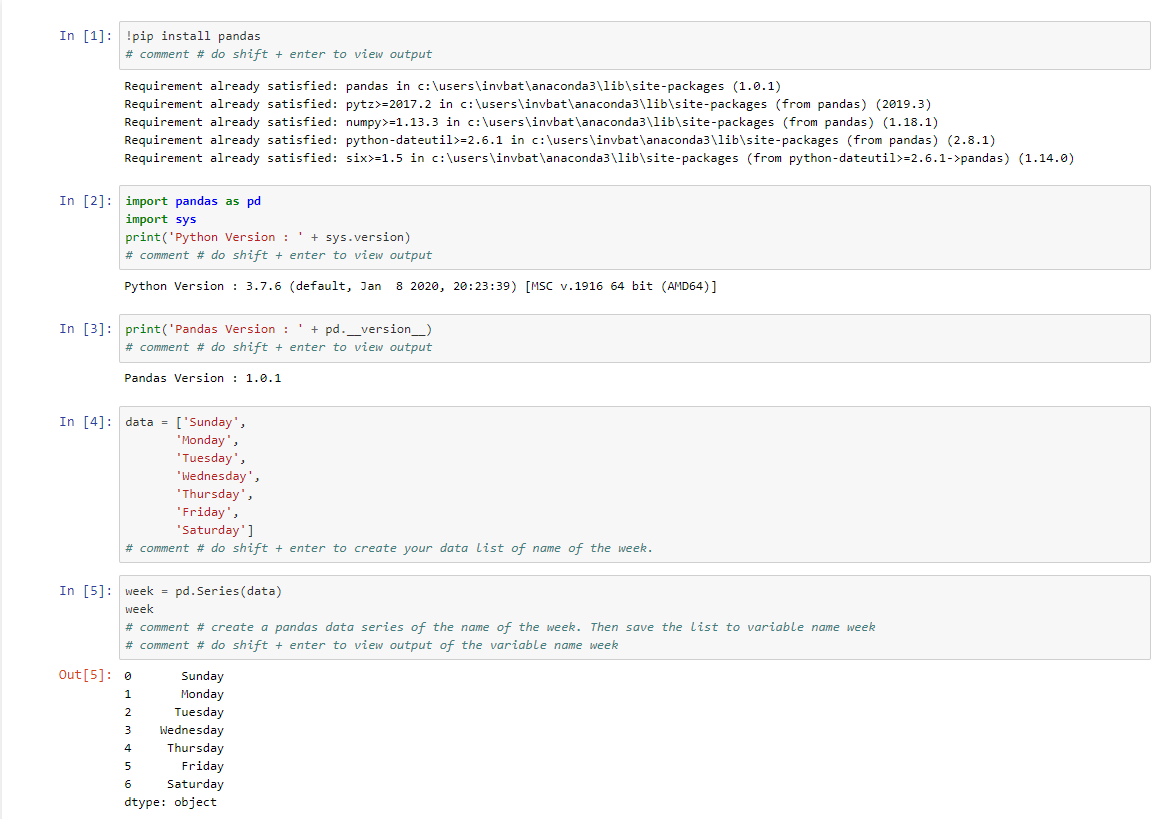Viewport: 1170px width, 819px height.
Task: Select the In [2] cell prompt
Action: (86, 201)
